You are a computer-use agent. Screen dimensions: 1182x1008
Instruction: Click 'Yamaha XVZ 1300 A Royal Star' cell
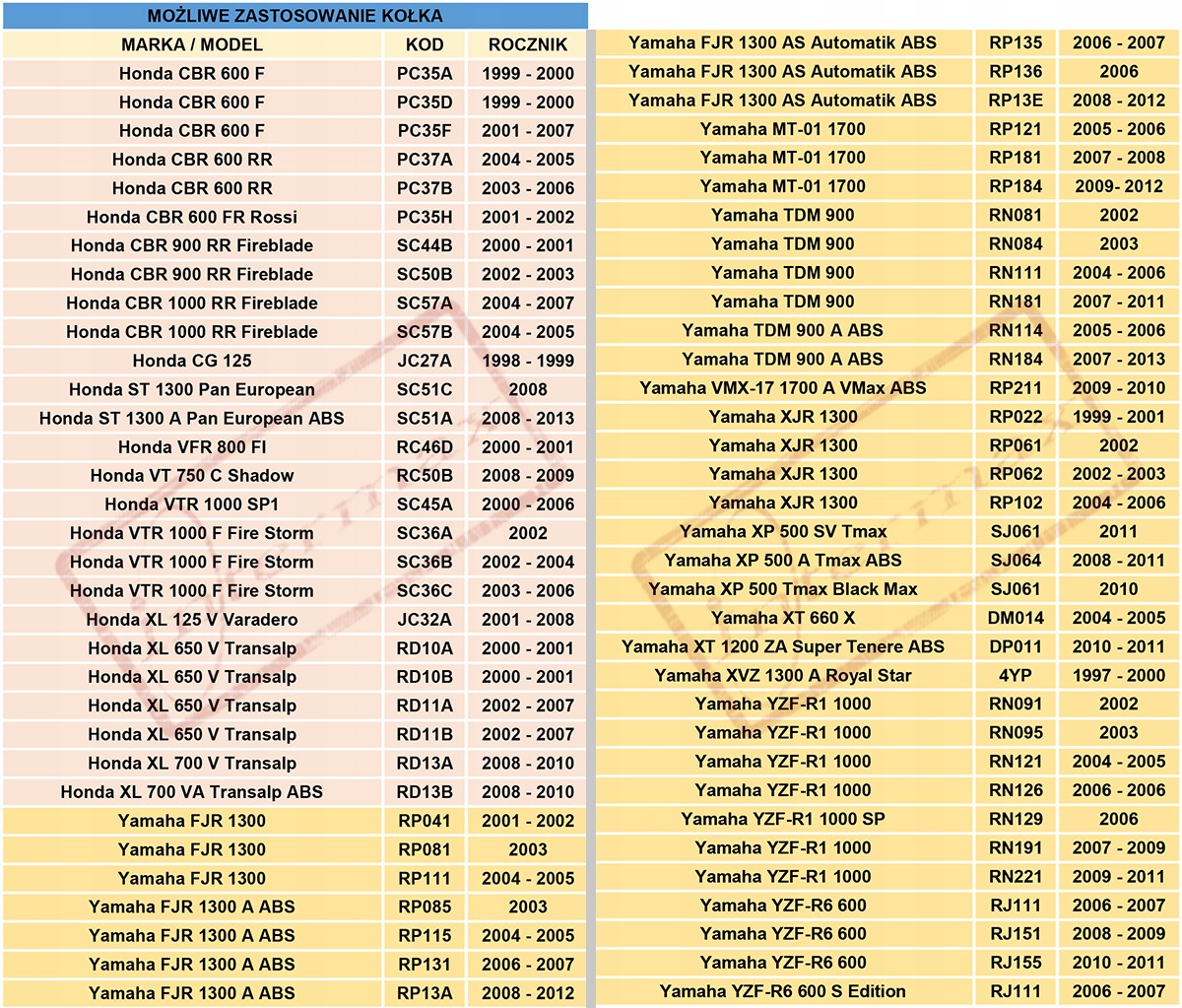(x=783, y=675)
